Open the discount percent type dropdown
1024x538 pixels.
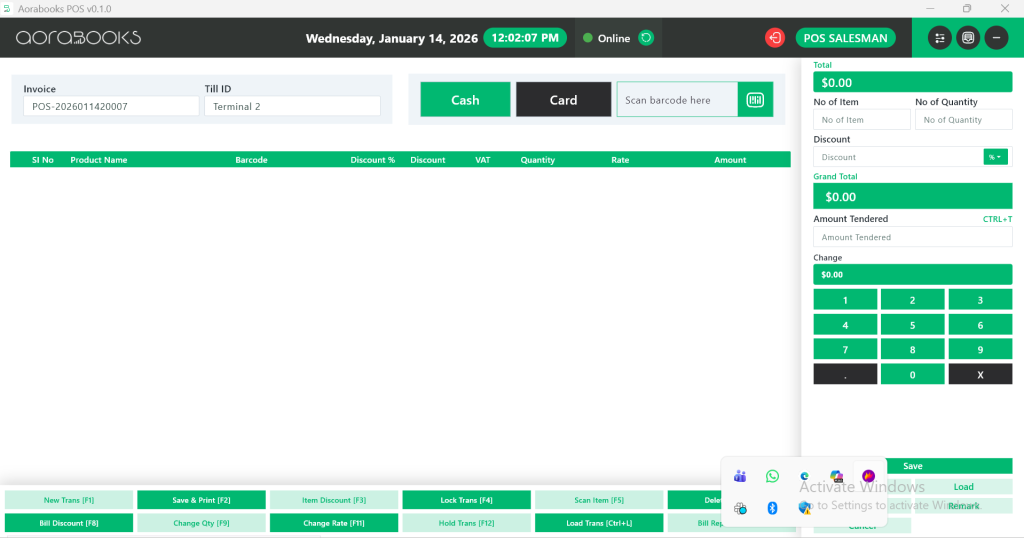pos(995,157)
